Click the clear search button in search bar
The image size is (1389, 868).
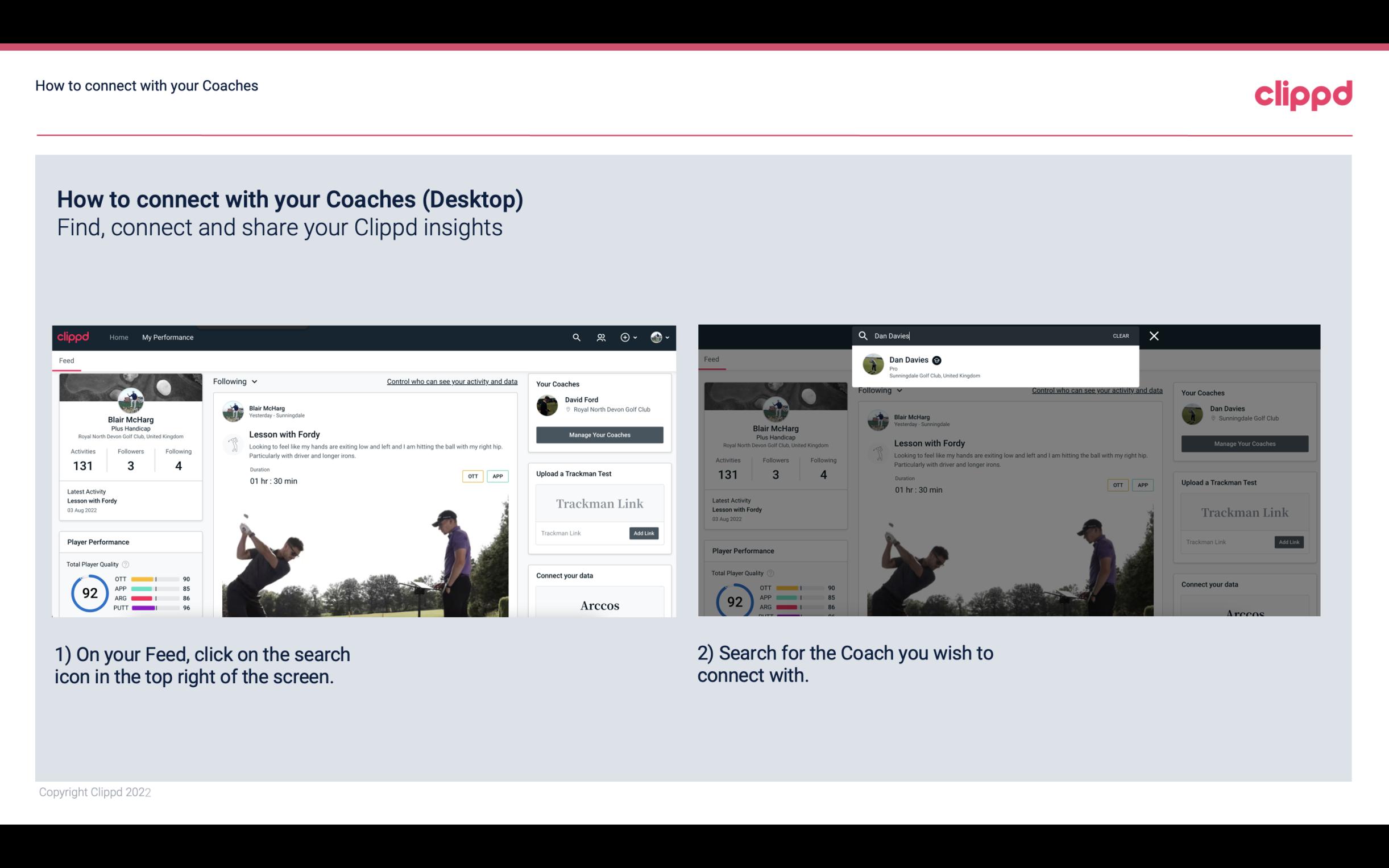click(1121, 335)
